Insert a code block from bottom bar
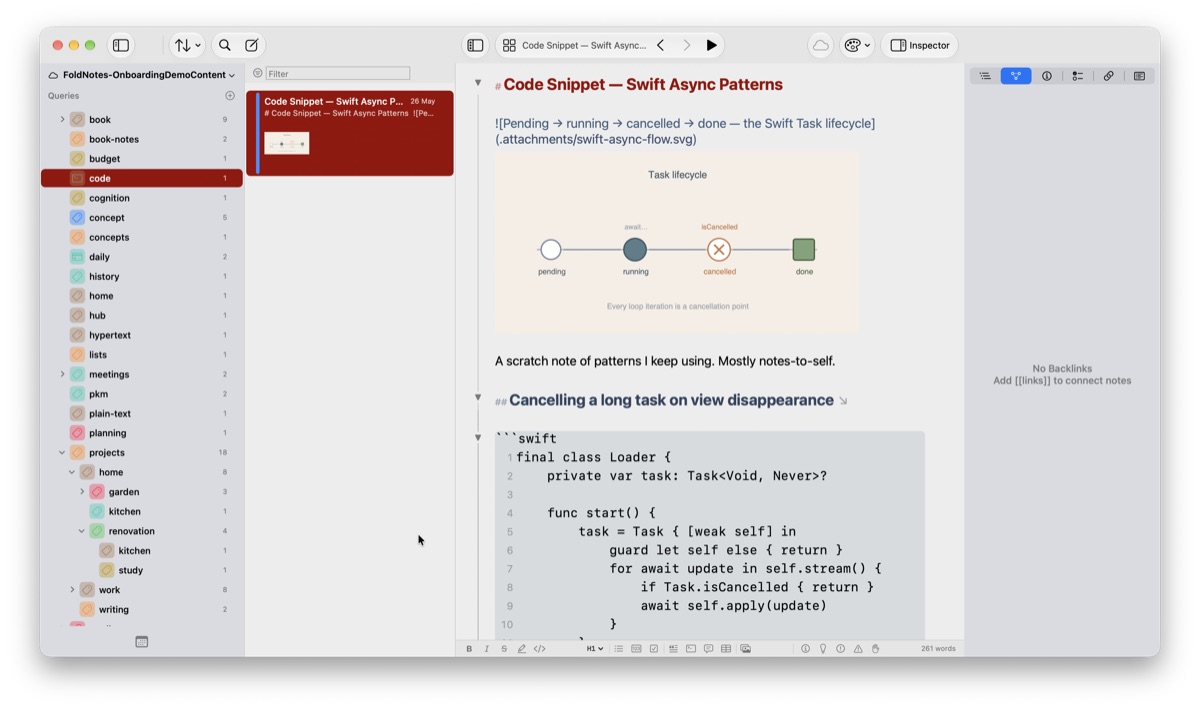The height and width of the screenshot is (709, 1200). pyautogui.click(x=690, y=649)
